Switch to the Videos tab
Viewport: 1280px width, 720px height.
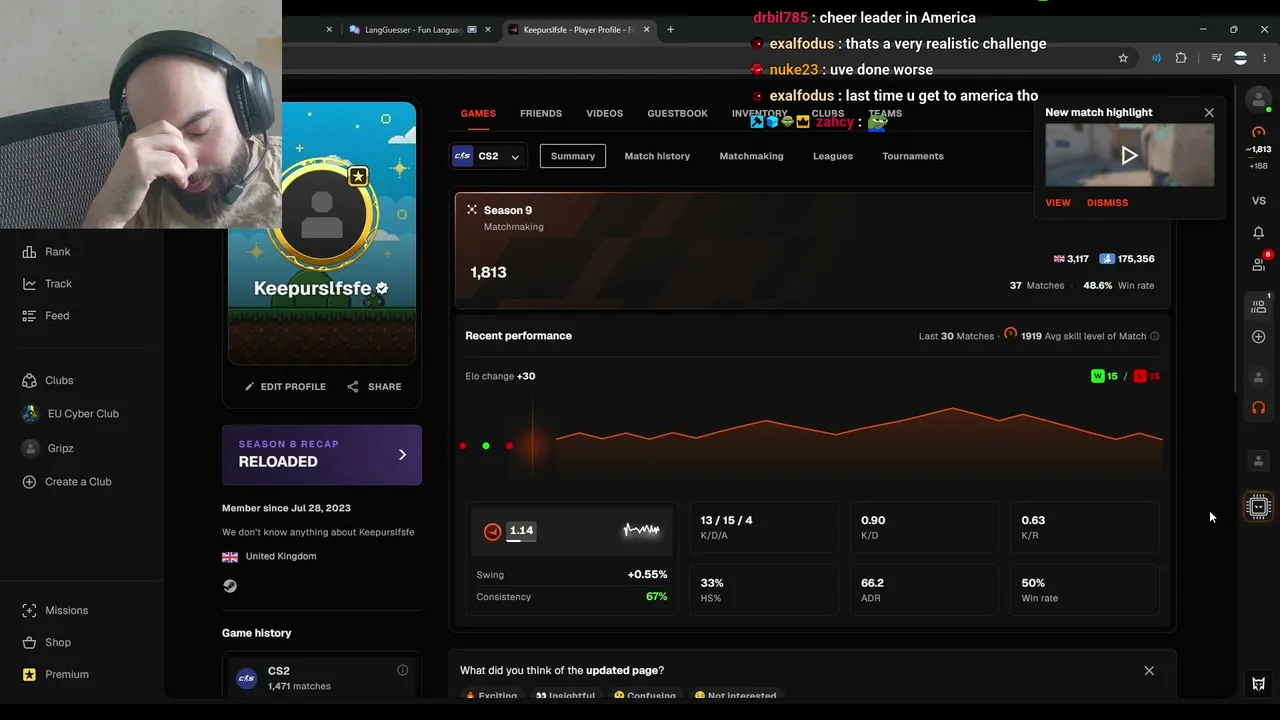tap(604, 113)
